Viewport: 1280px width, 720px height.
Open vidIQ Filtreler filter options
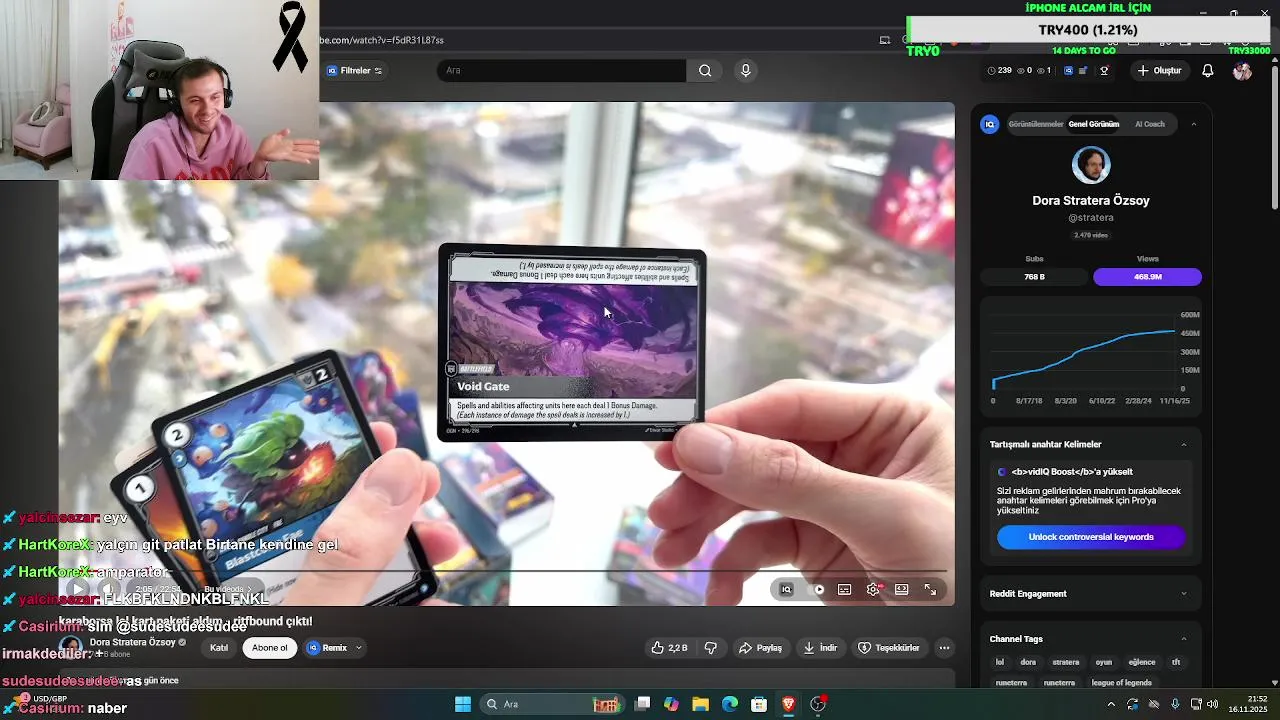coord(354,71)
